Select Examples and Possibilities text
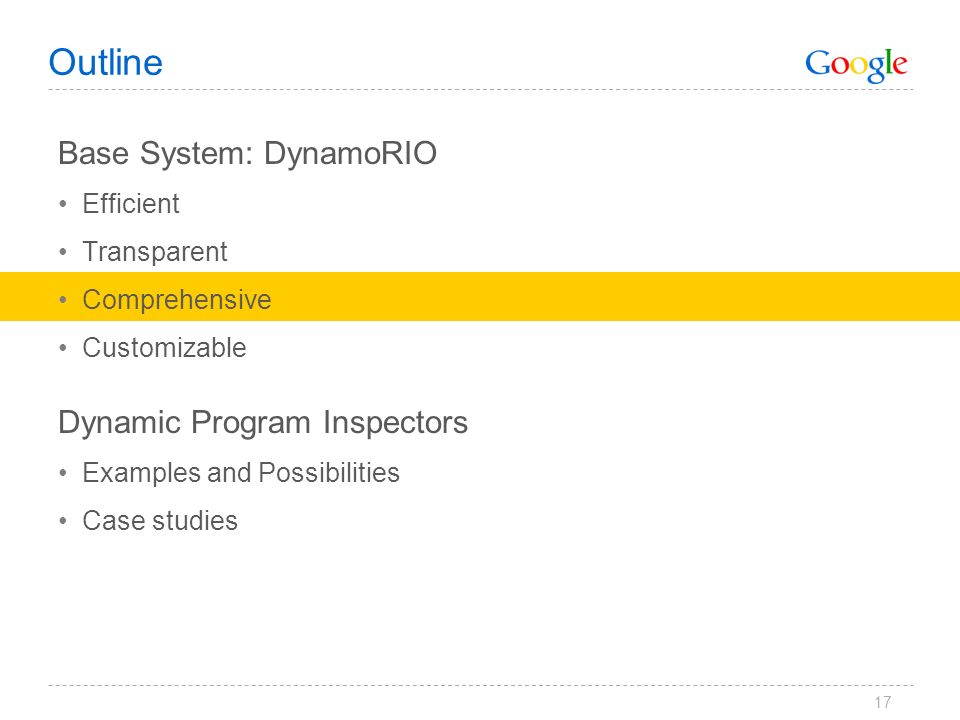This screenshot has height=720, width=960. coord(241,473)
